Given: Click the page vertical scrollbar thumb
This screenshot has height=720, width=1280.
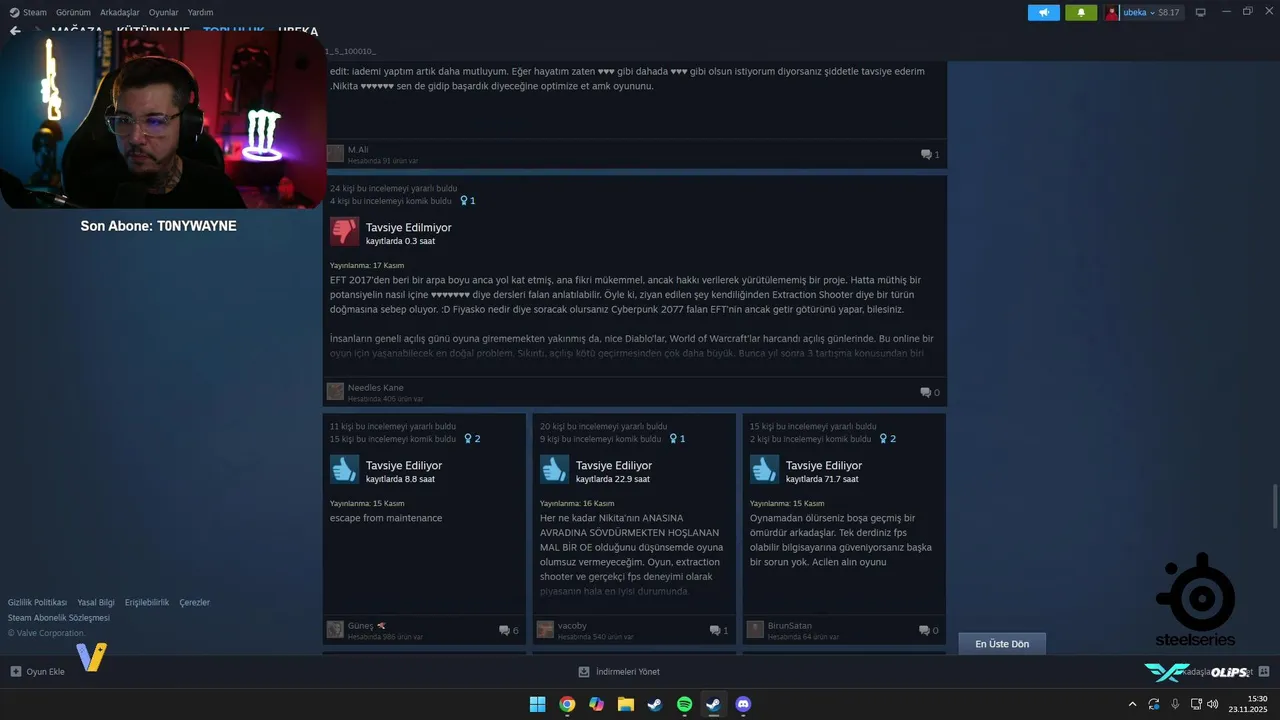Looking at the screenshot, I should pyautogui.click(x=1275, y=506).
